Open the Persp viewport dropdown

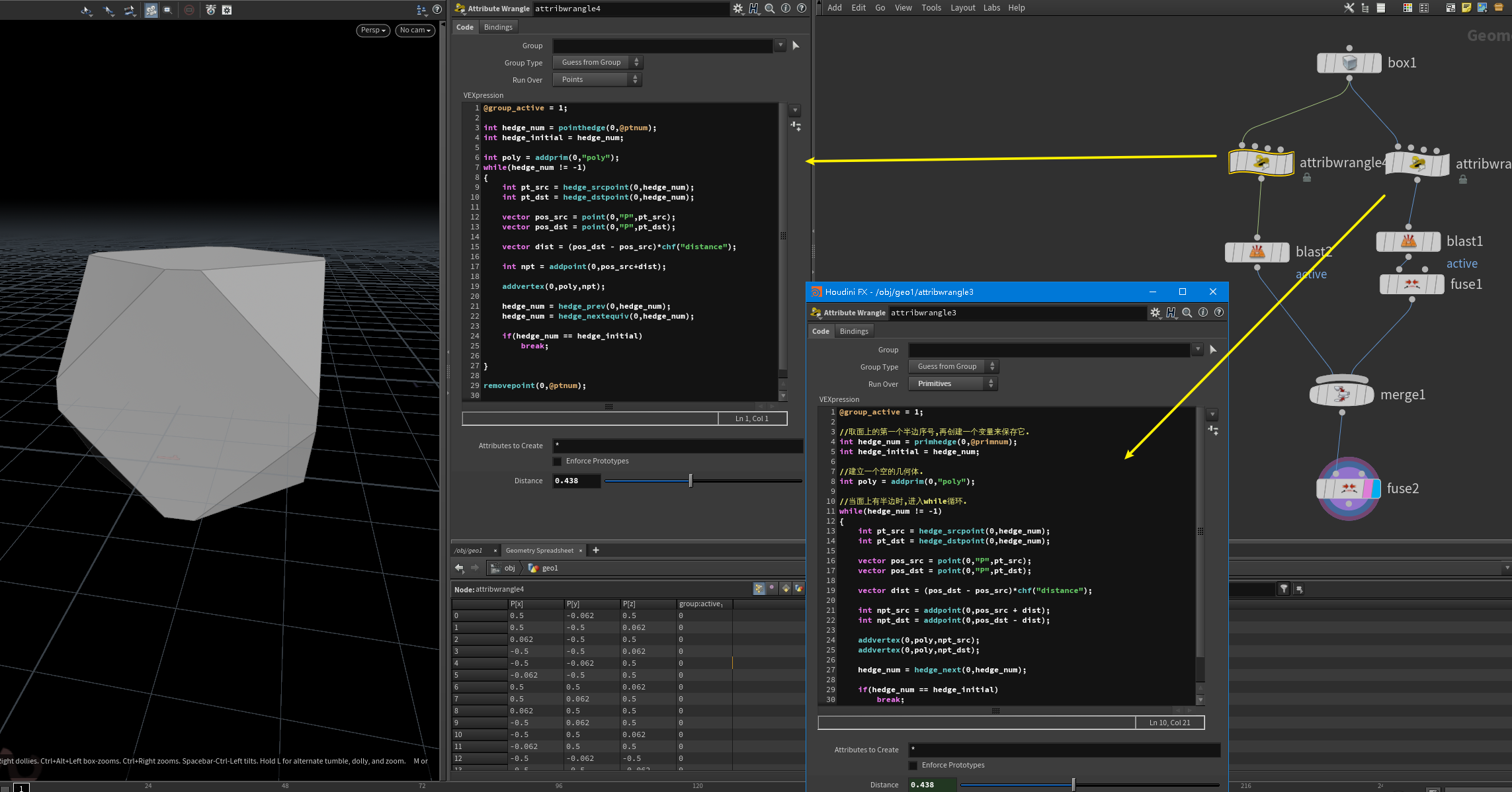373,30
